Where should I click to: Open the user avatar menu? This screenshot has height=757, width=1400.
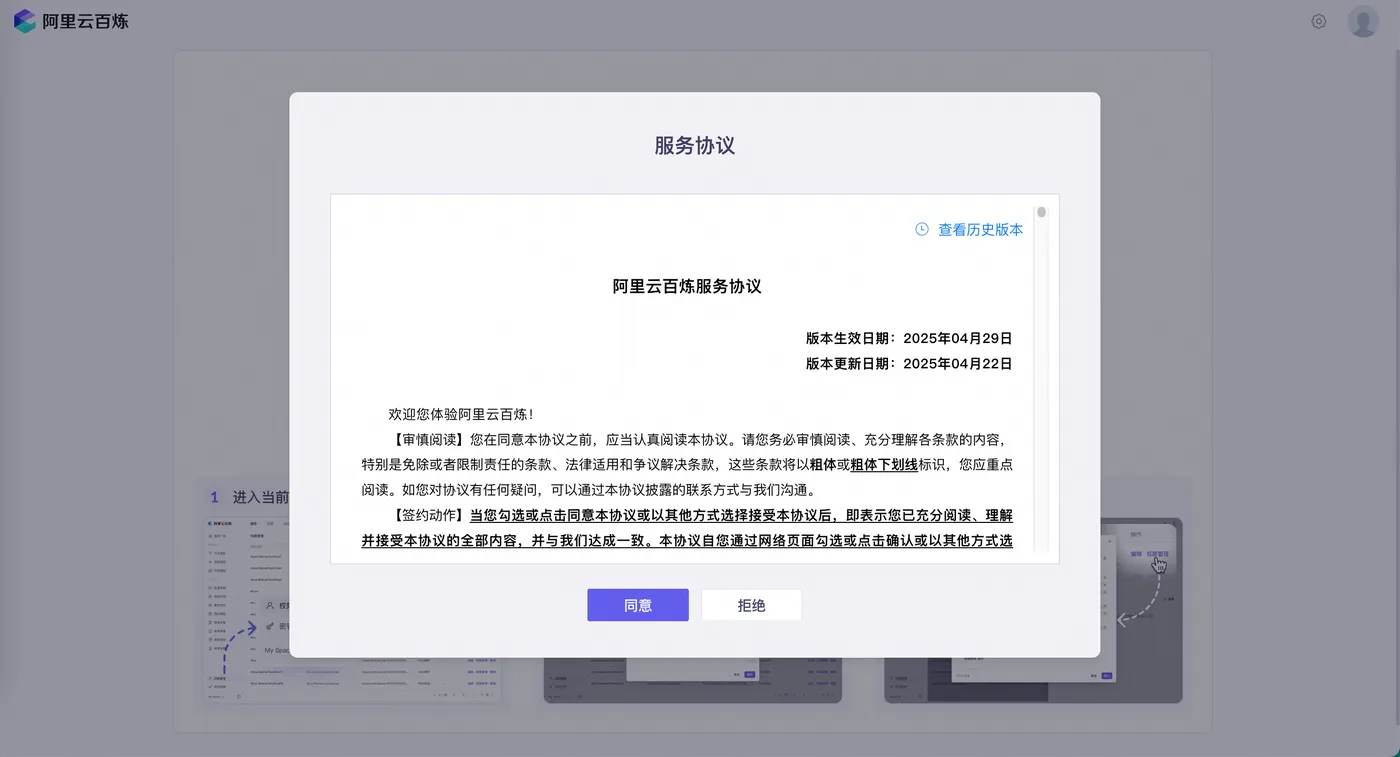click(1363, 21)
